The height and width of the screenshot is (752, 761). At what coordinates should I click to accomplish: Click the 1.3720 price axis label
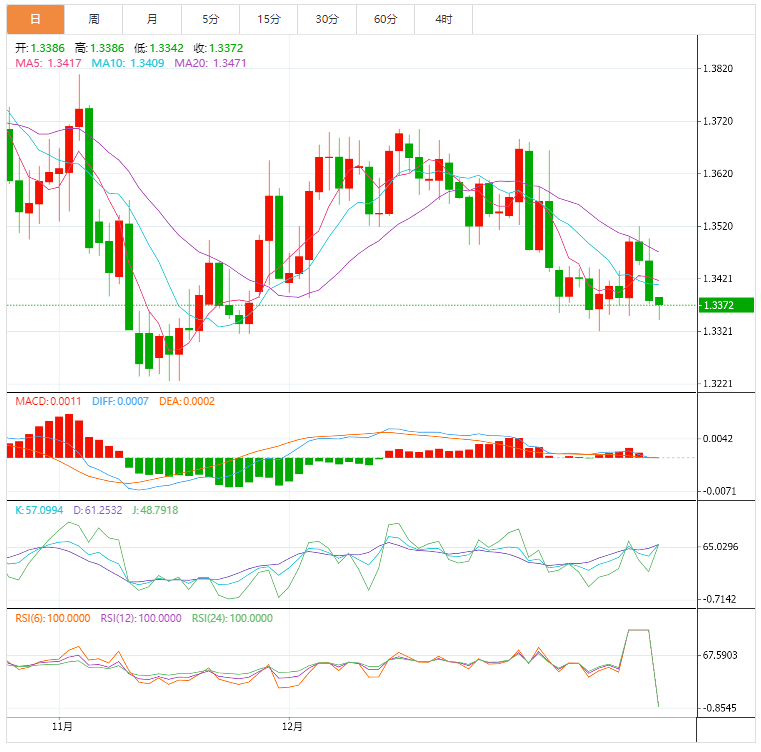[x=718, y=121]
